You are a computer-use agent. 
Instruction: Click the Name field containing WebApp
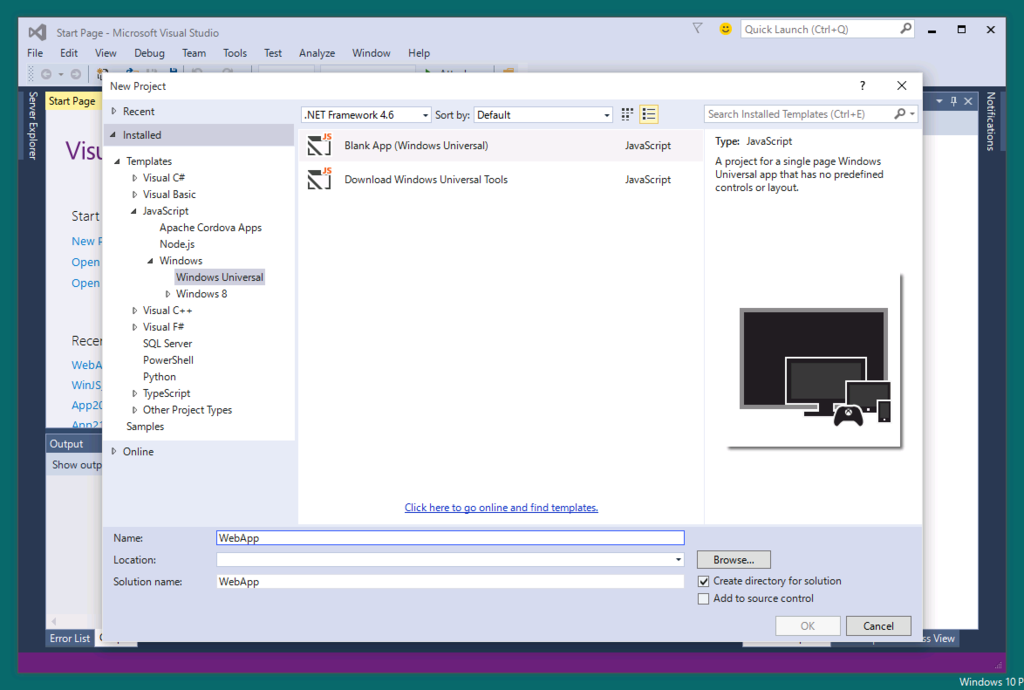point(450,537)
